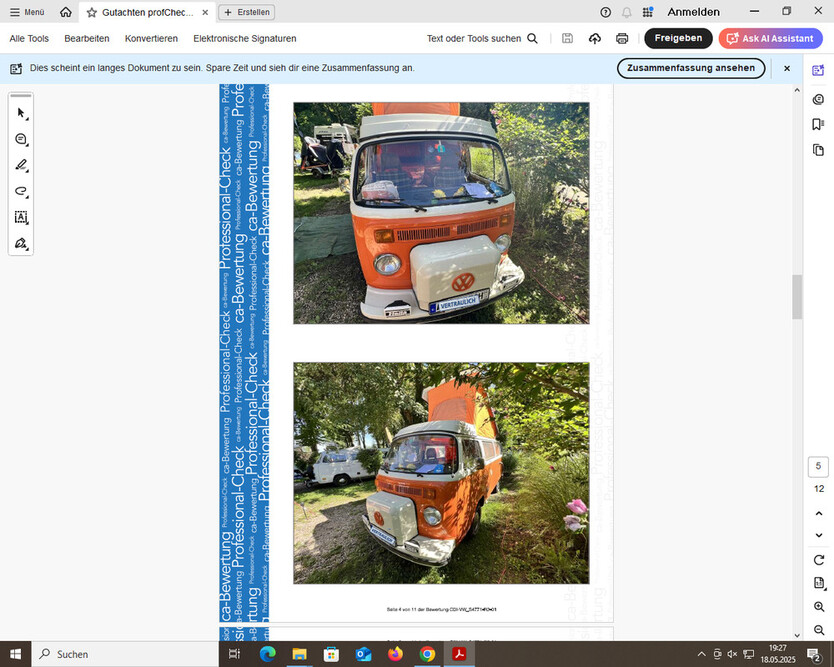Go to the next page with the down chevron
Viewport: 834px width, 667px height.
(x=817, y=534)
